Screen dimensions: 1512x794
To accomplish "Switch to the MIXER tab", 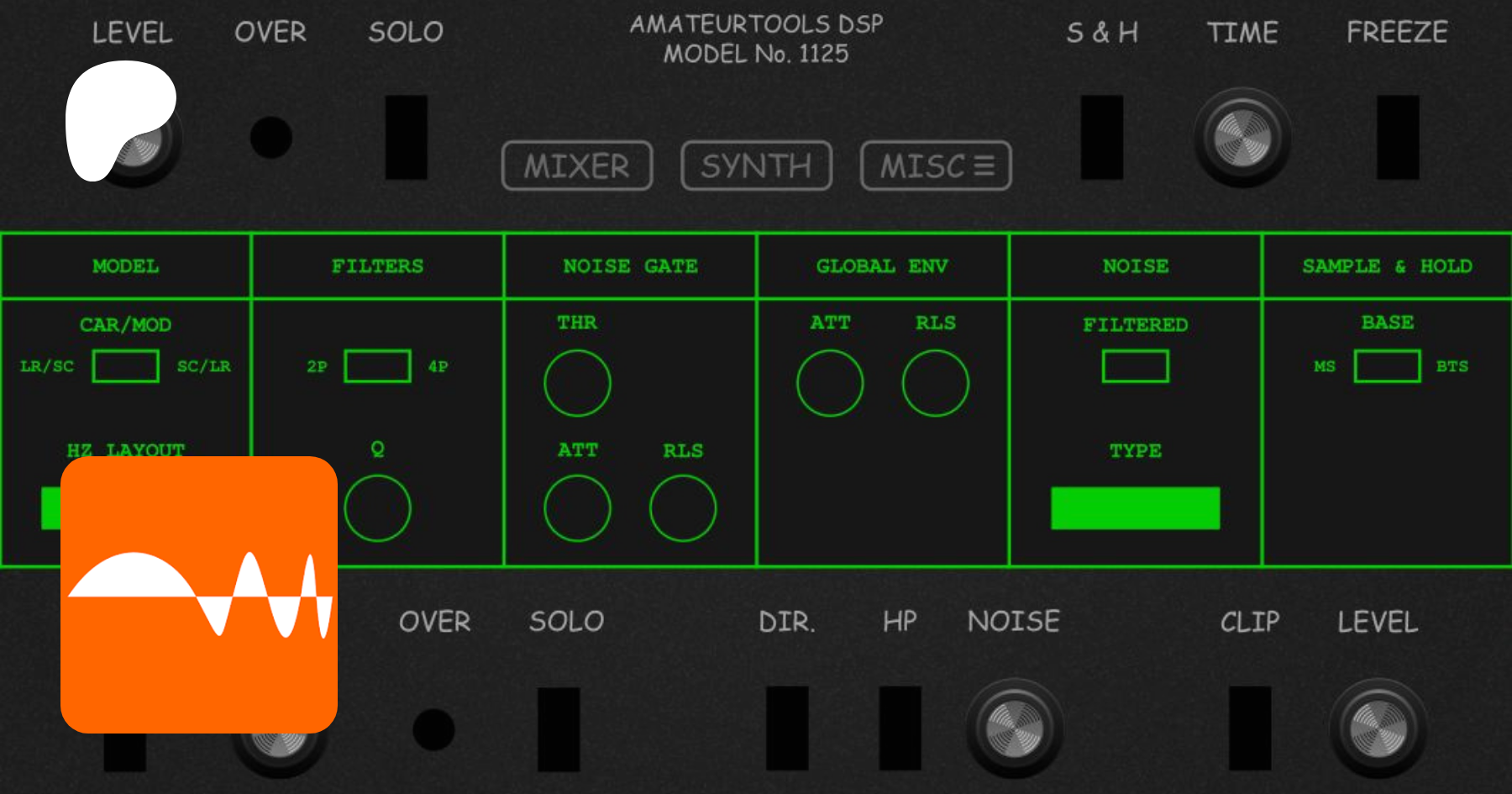I will 577,166.
